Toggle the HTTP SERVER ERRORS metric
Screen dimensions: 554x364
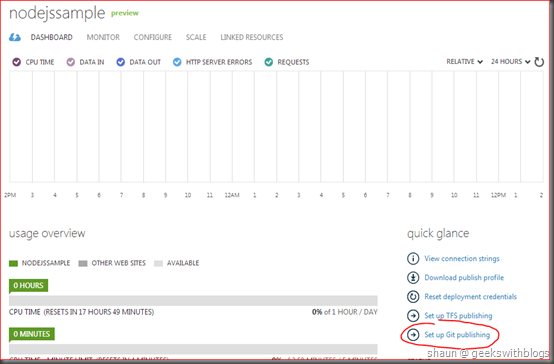pyautogui.click(x=177, y=62)
